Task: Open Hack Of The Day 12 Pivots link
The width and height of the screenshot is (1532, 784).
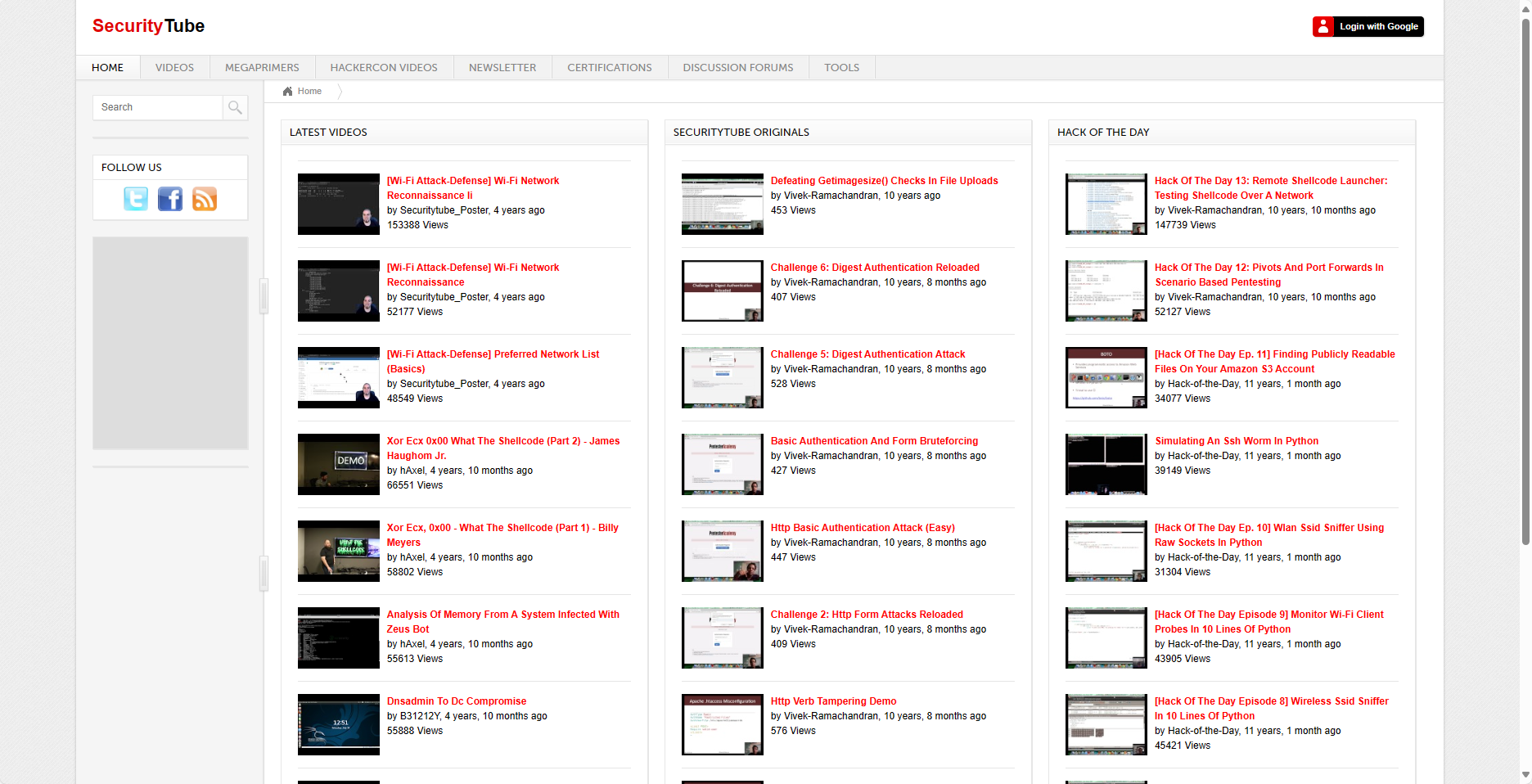Action: [x=1269, y=275]
